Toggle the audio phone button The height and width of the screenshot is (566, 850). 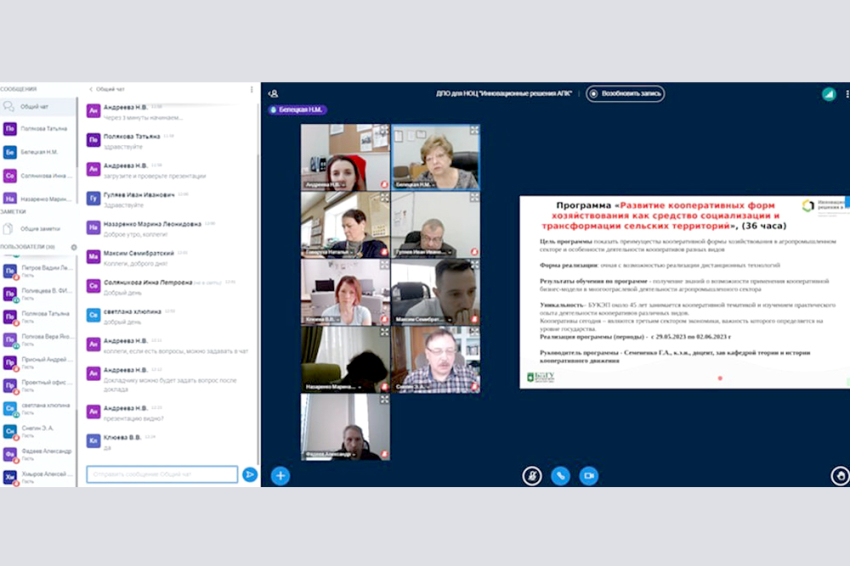tap(560, 476)
